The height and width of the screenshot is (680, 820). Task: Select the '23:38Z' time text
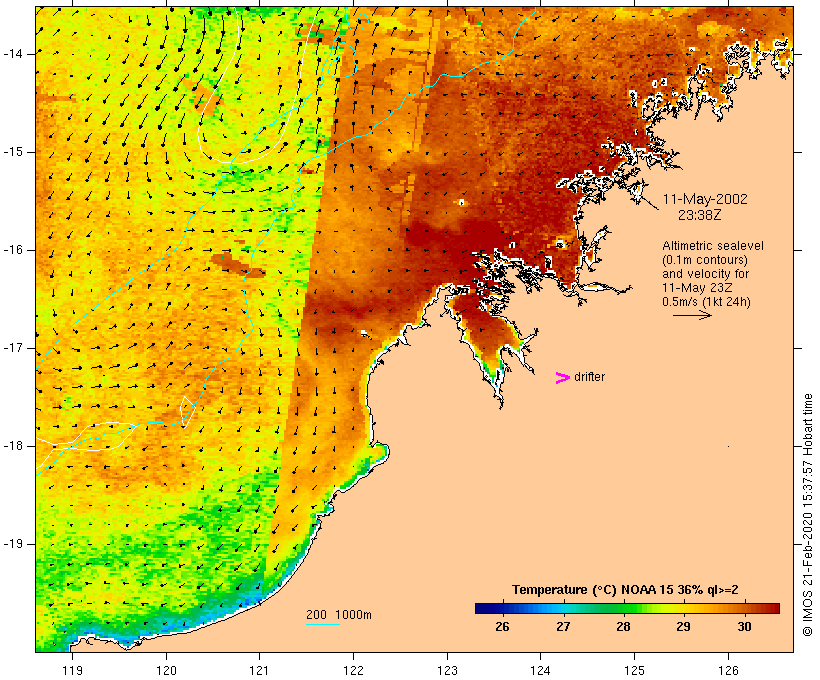[700, 215]
